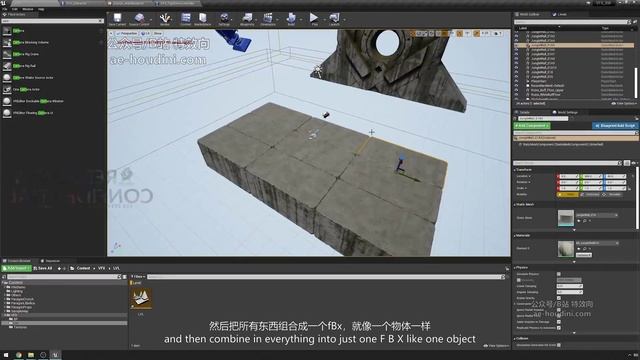640x360 pixels.
Task: Click the Windows Start button
Action: pos(6,355)
